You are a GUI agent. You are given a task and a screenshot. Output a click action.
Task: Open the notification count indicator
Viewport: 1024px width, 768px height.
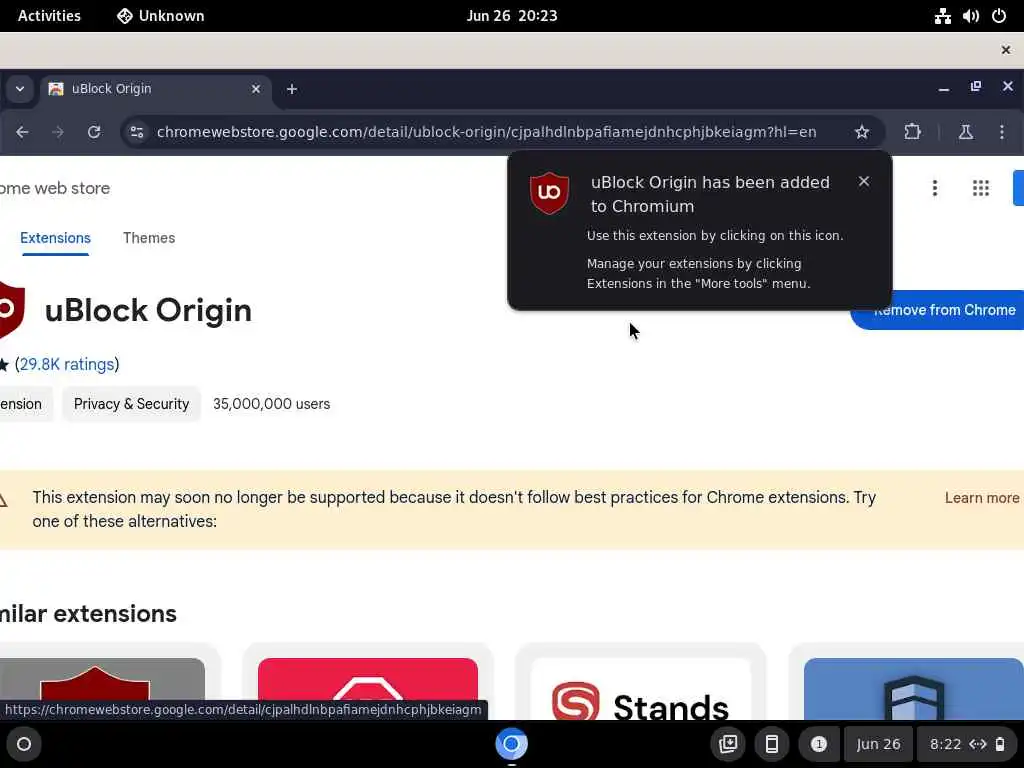click(818, 744)
